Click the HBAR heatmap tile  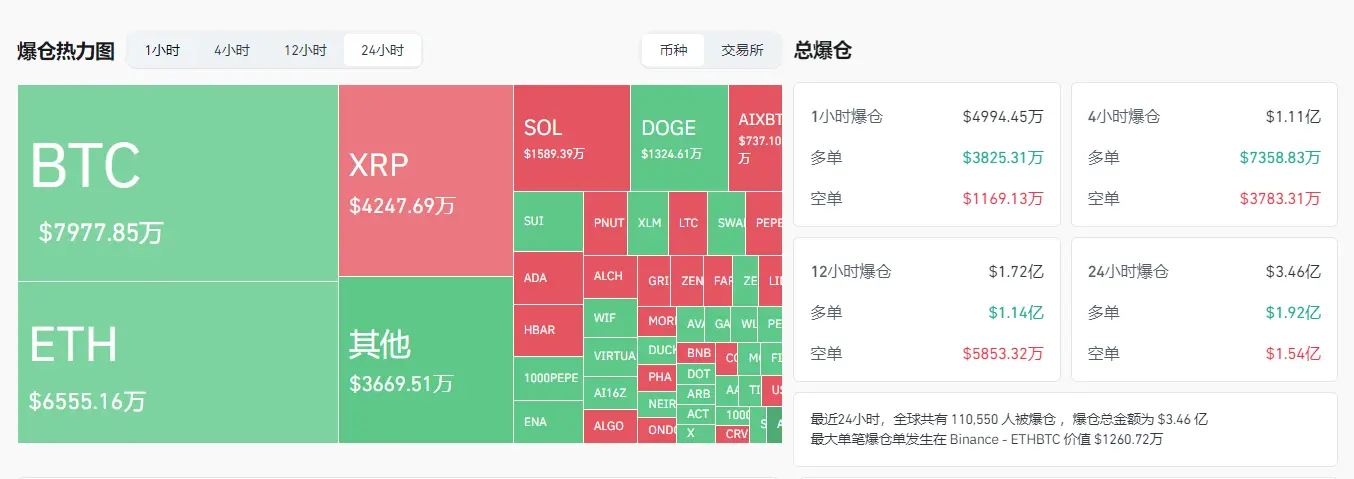pos(548,330)
